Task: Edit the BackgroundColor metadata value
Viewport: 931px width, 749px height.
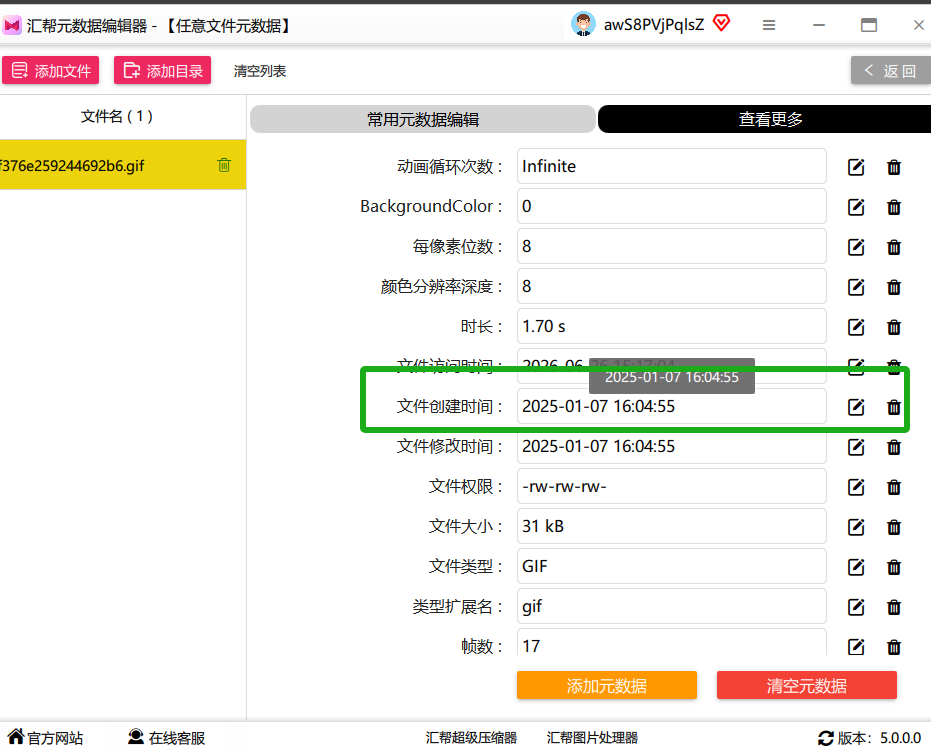Action: tap(856, 207)
